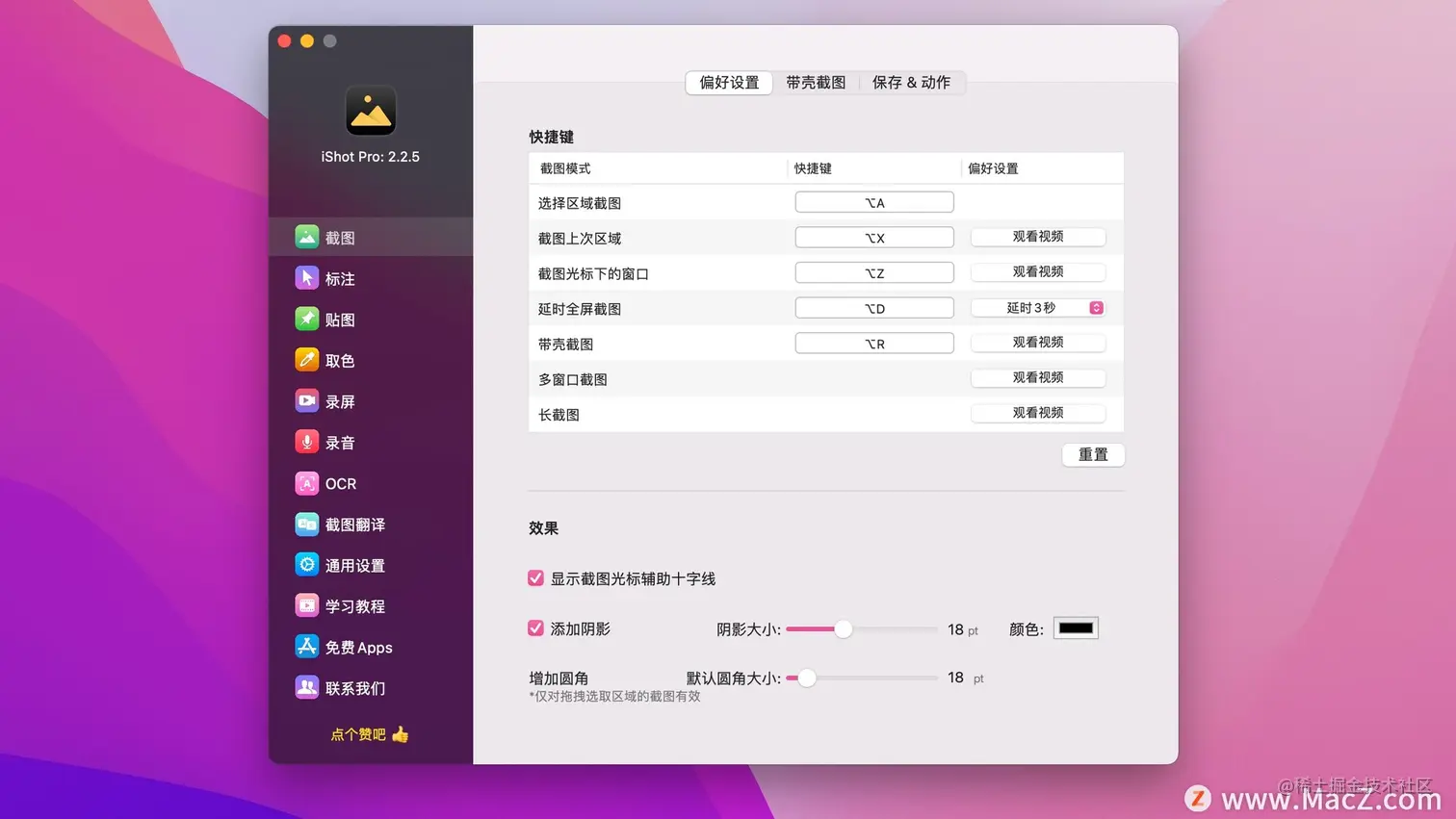The height and width of the screenshot is (819, 1456).
Task: Click the thumbs-up emoji next to 点个赞吧
Action: pyautogui.click(x=401, y=734)
